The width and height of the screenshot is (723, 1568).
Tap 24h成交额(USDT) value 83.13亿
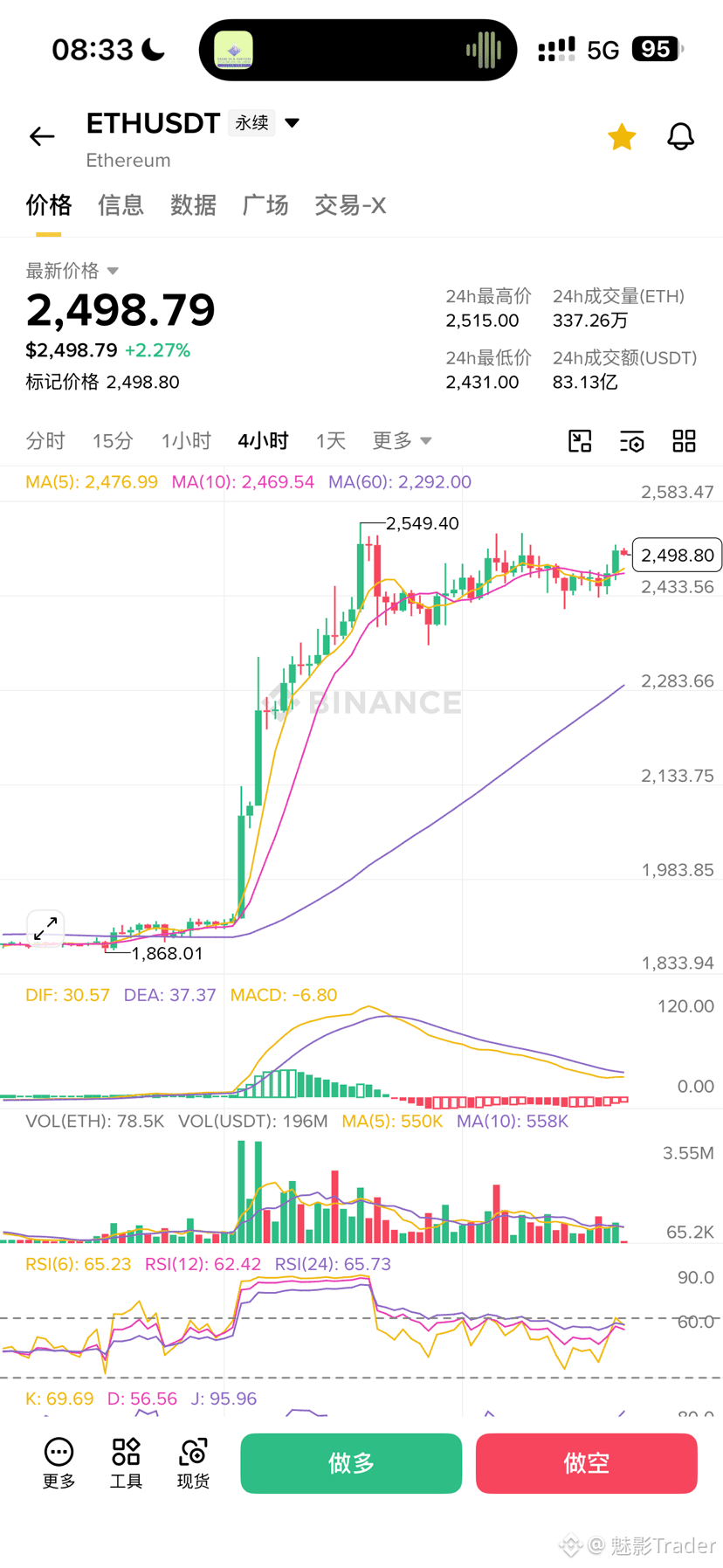pos(585,382)
